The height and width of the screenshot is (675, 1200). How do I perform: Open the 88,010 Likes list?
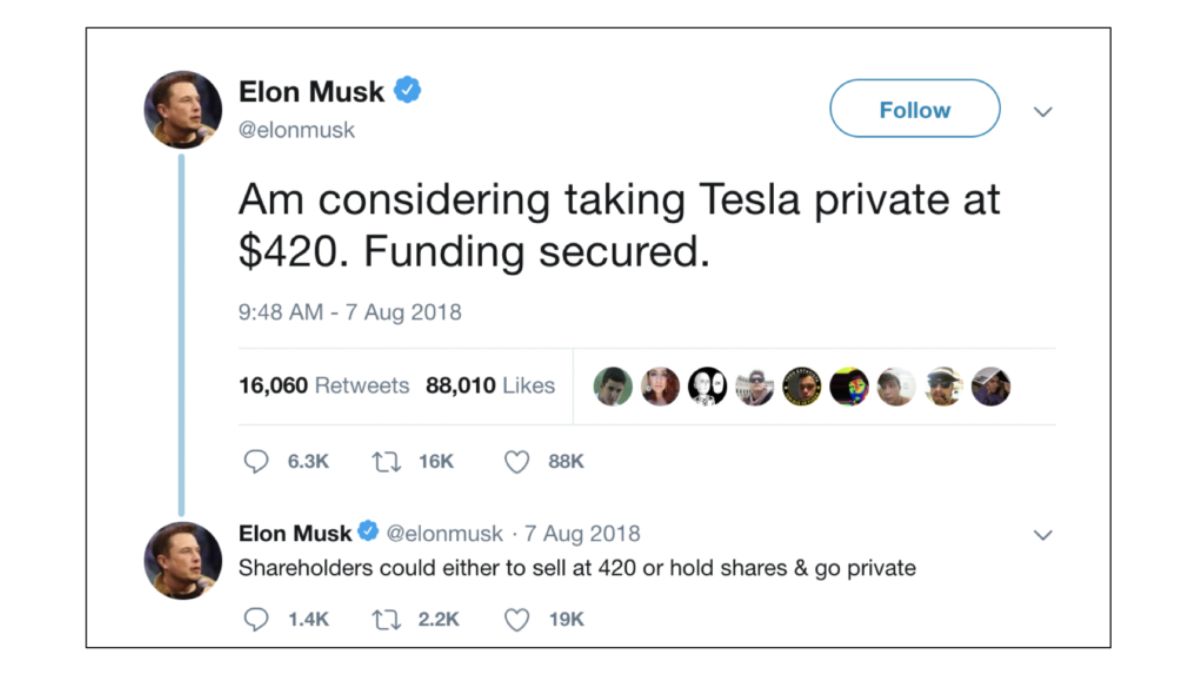tap(490, 386)
